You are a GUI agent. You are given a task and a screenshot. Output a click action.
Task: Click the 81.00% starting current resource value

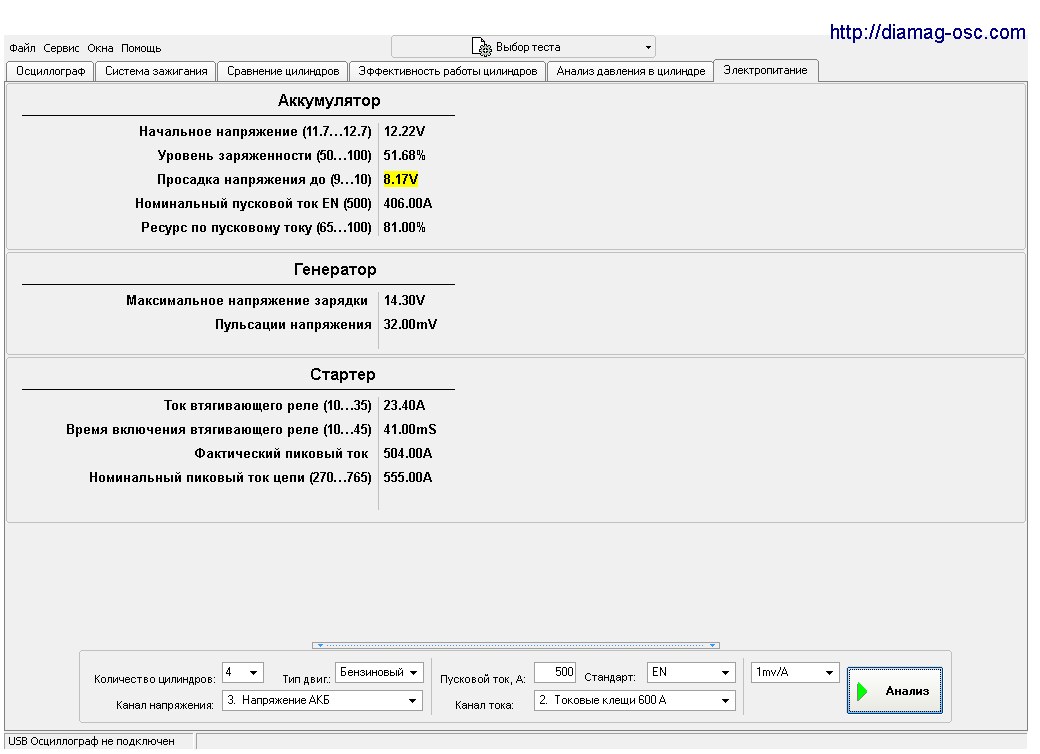coord(404,227)
